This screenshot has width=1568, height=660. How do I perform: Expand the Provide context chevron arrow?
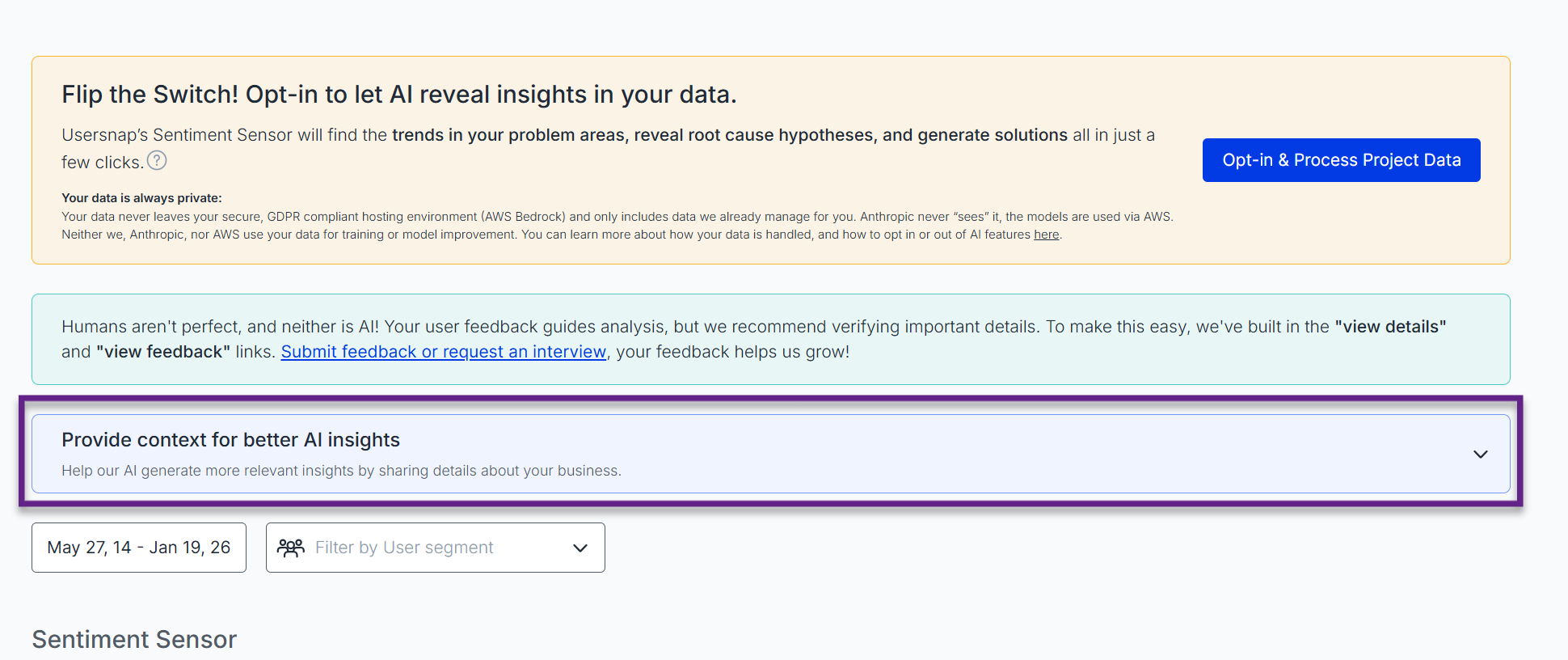point(1480,455)
